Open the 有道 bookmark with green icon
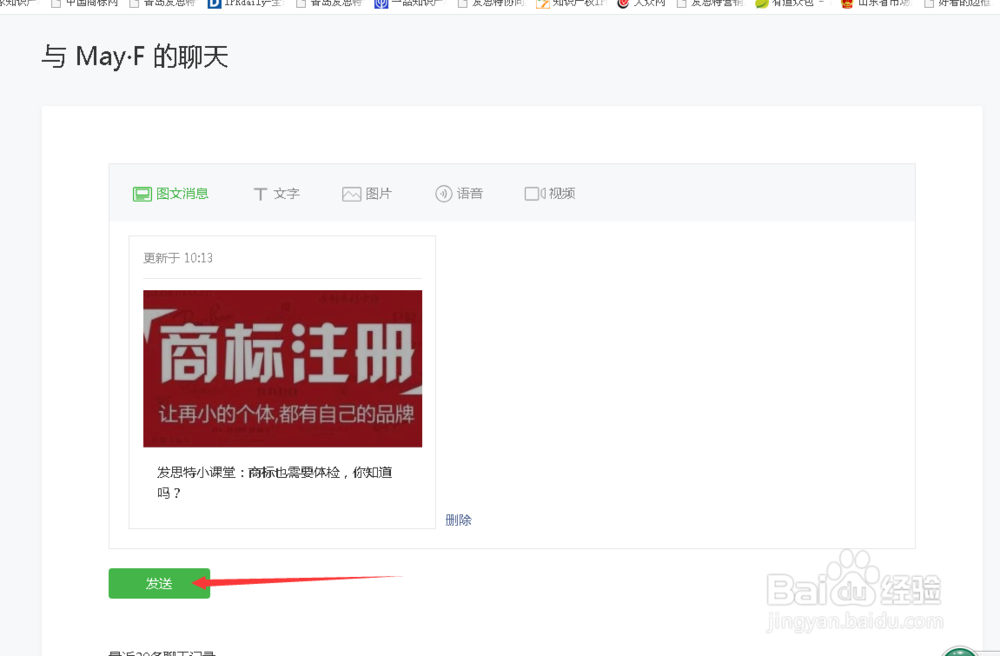The height and width of the screenshot is (656, 1000). 790,4
